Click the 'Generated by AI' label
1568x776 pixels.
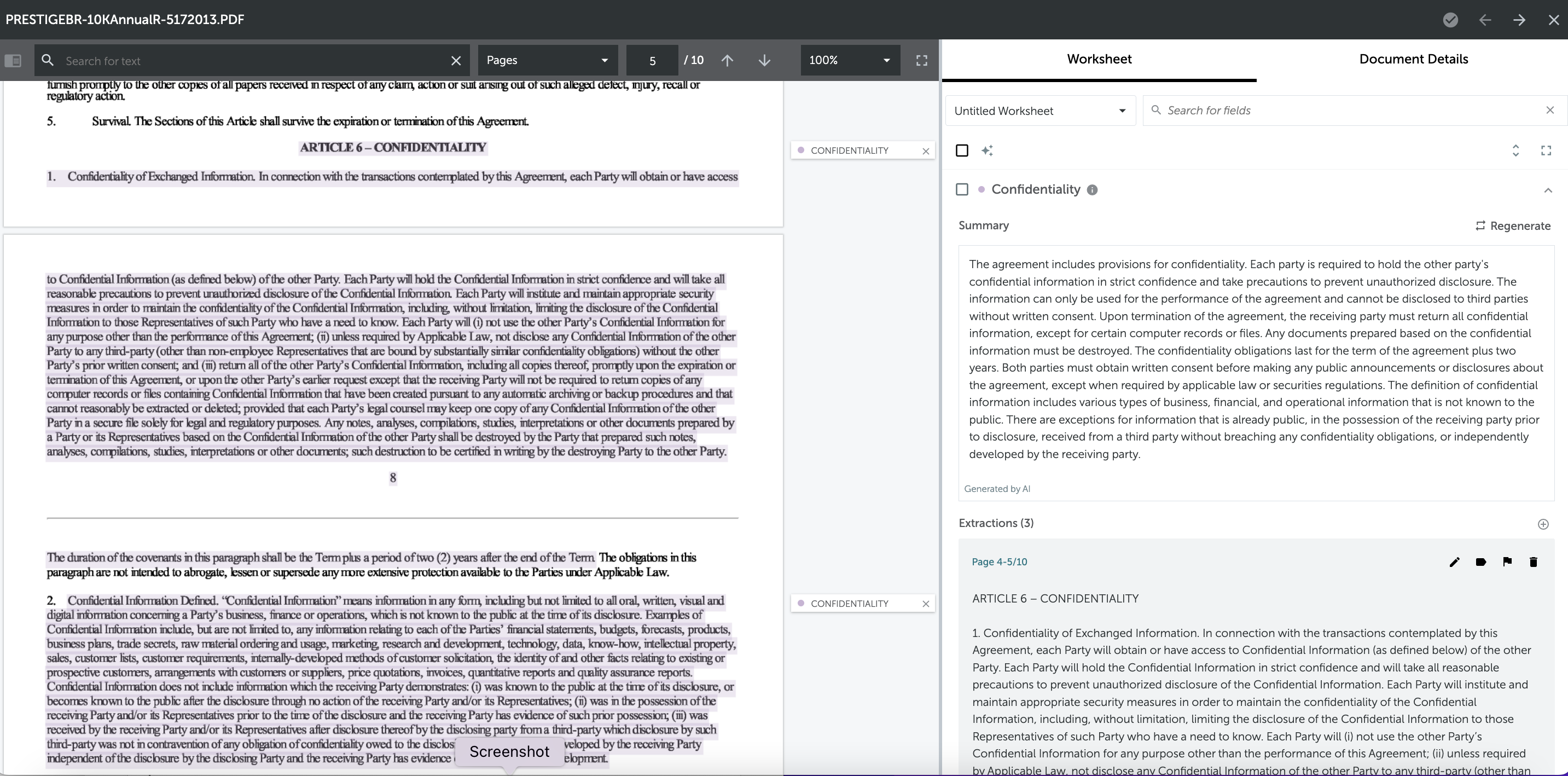pyautogui.click(x=997, y=489)
